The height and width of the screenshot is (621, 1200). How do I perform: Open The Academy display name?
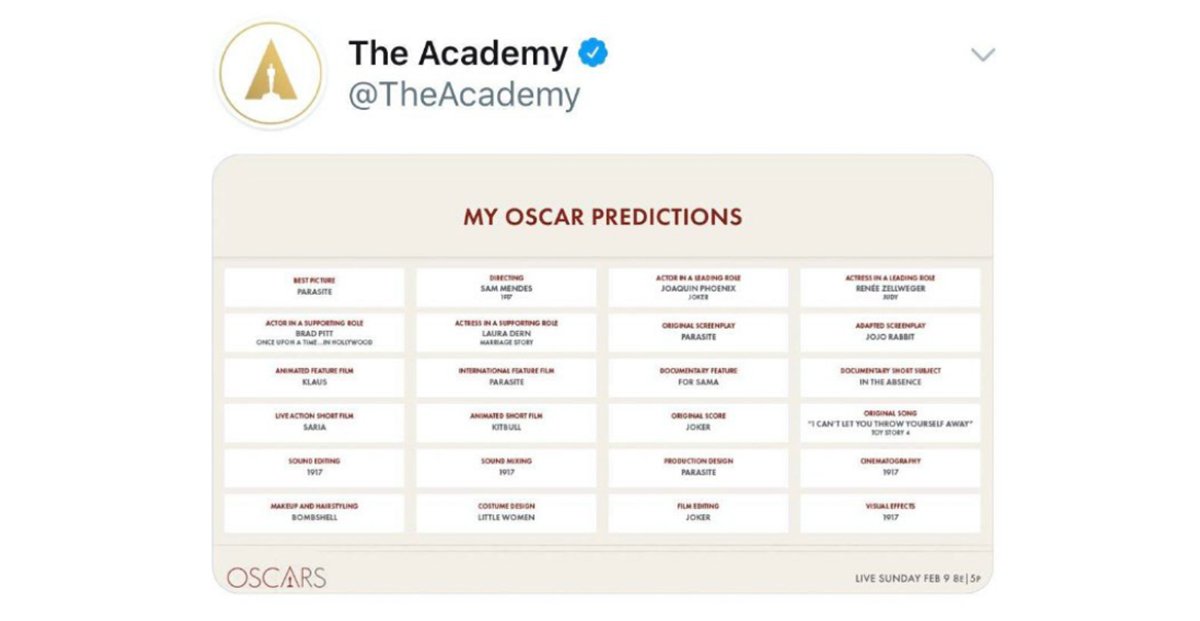pyautogui.click(x=458, y=54)
